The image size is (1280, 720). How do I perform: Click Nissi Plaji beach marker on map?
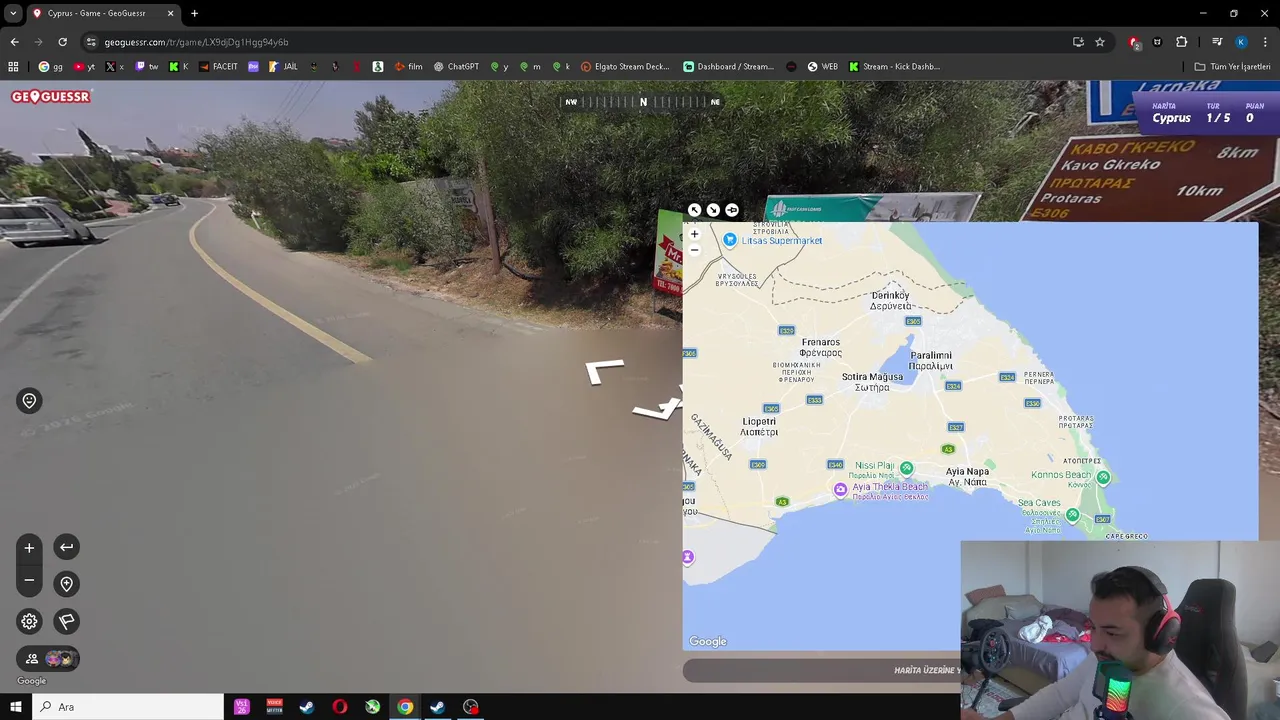tap(906, 468)
